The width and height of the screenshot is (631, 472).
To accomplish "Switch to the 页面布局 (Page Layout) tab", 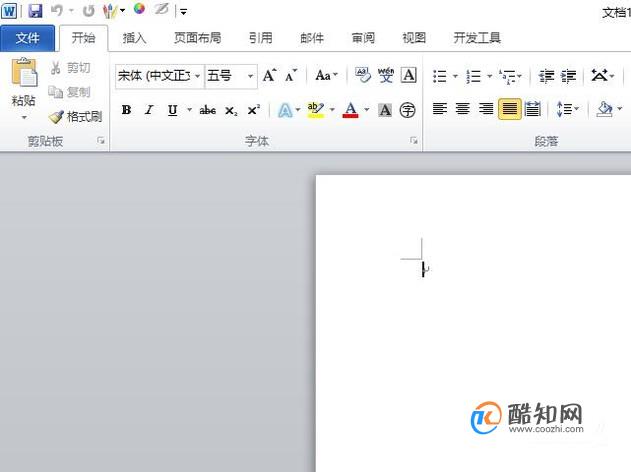I will tap(198, 38).
